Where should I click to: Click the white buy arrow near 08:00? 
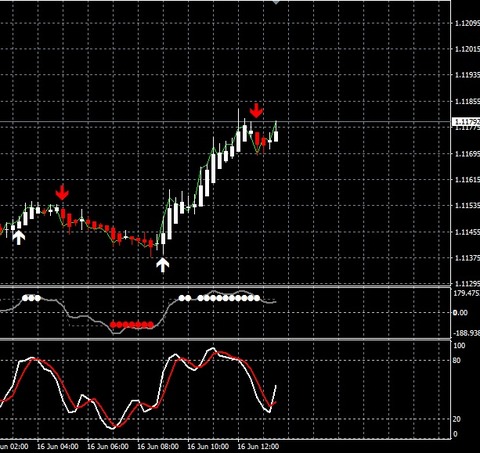[163, 265]
